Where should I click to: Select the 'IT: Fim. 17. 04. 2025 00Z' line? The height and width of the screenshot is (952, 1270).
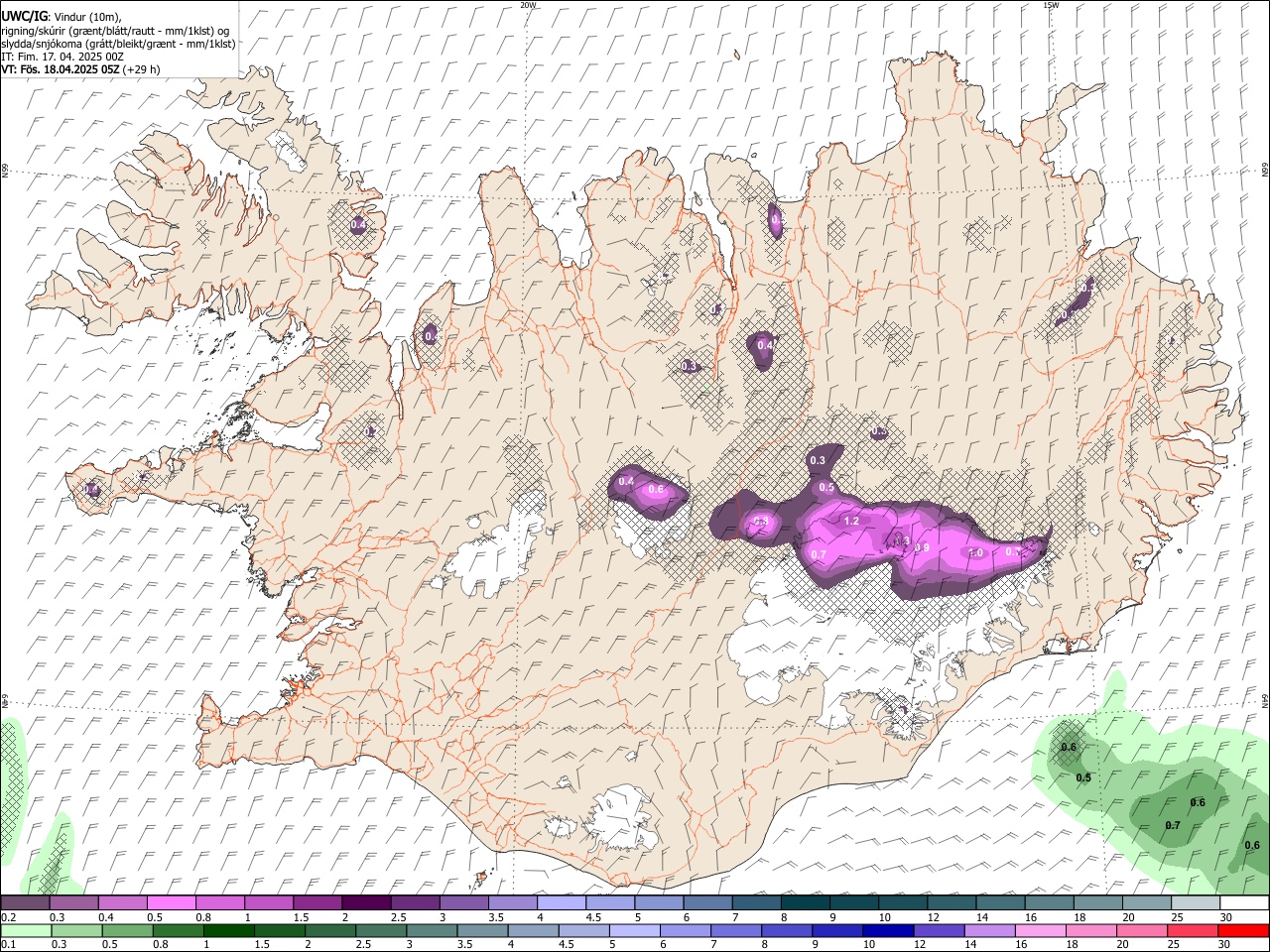[63, 57]
